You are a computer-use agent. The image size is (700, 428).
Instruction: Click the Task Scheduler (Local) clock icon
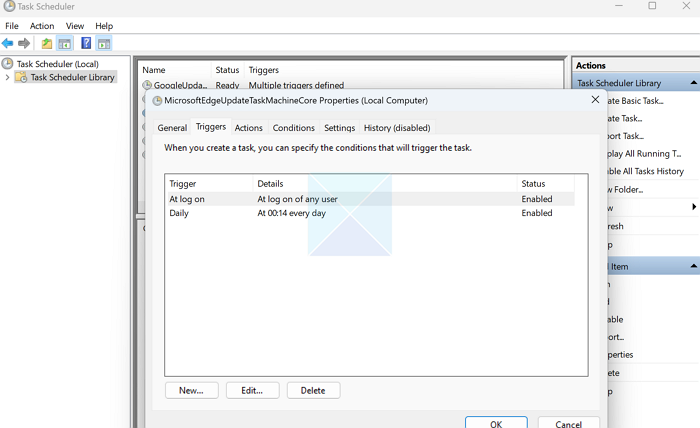click(7, 63)
